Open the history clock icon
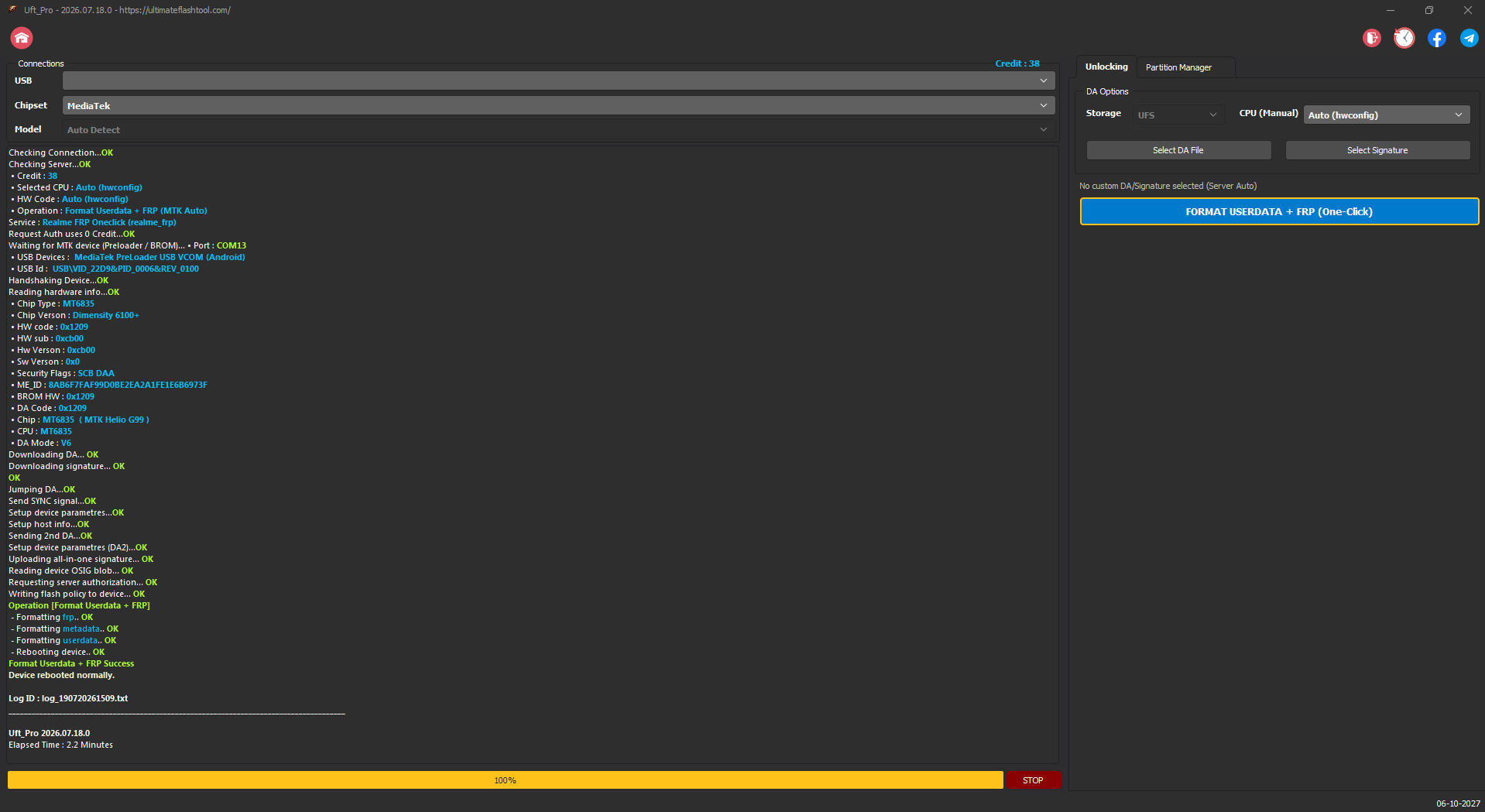This screenshot has width=1485, height=812. click(1404, 38)
